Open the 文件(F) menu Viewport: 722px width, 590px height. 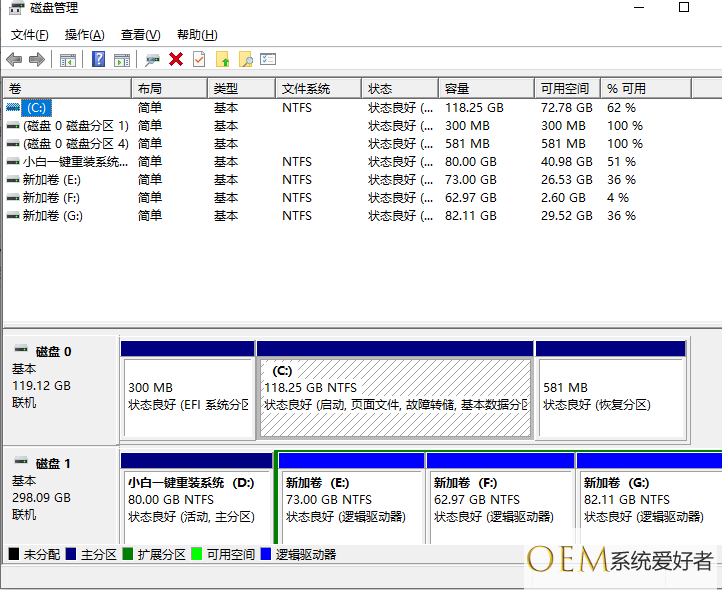pos(30,35)
